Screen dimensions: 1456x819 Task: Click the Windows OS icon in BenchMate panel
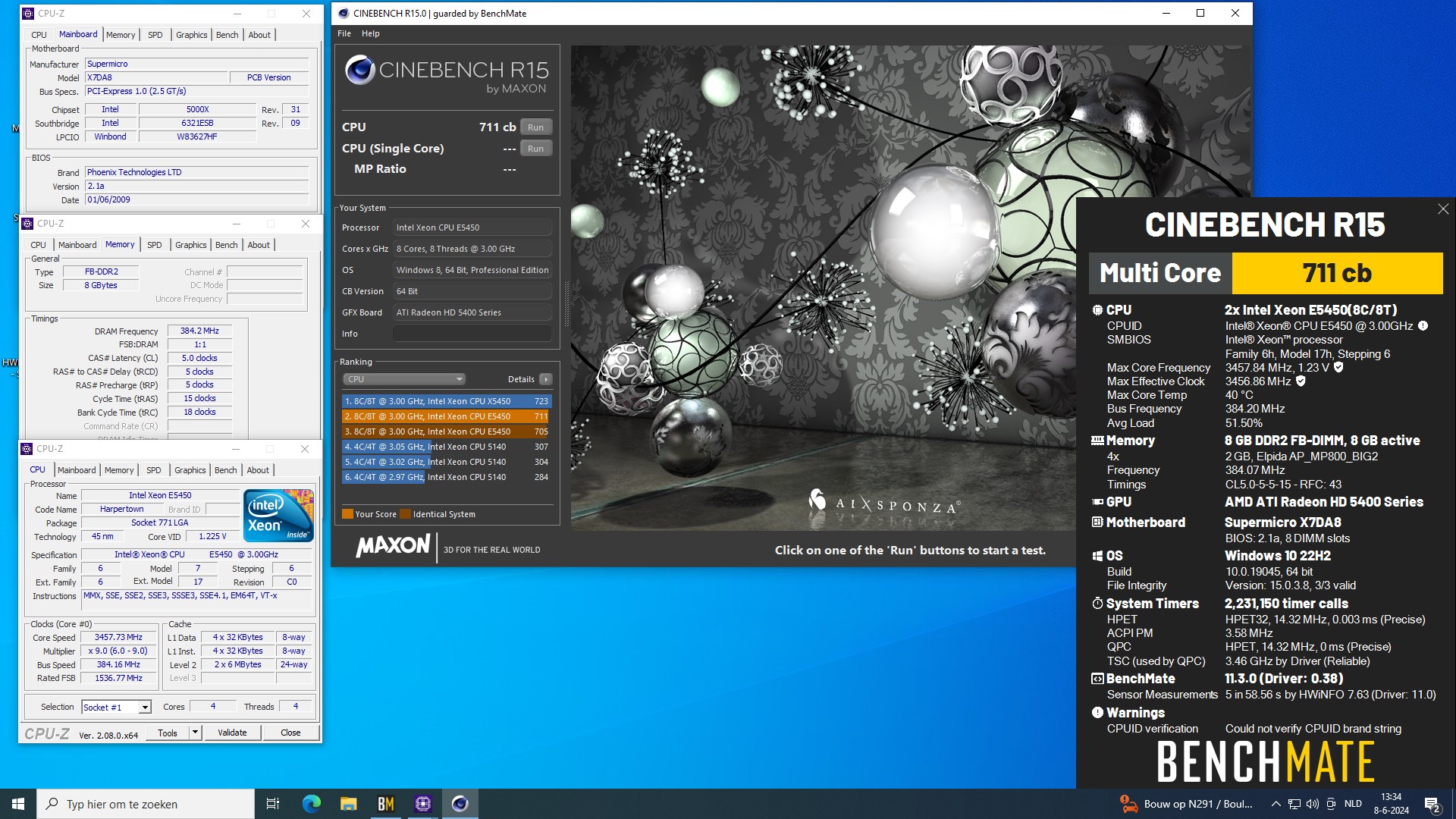tap(1097, 556)
